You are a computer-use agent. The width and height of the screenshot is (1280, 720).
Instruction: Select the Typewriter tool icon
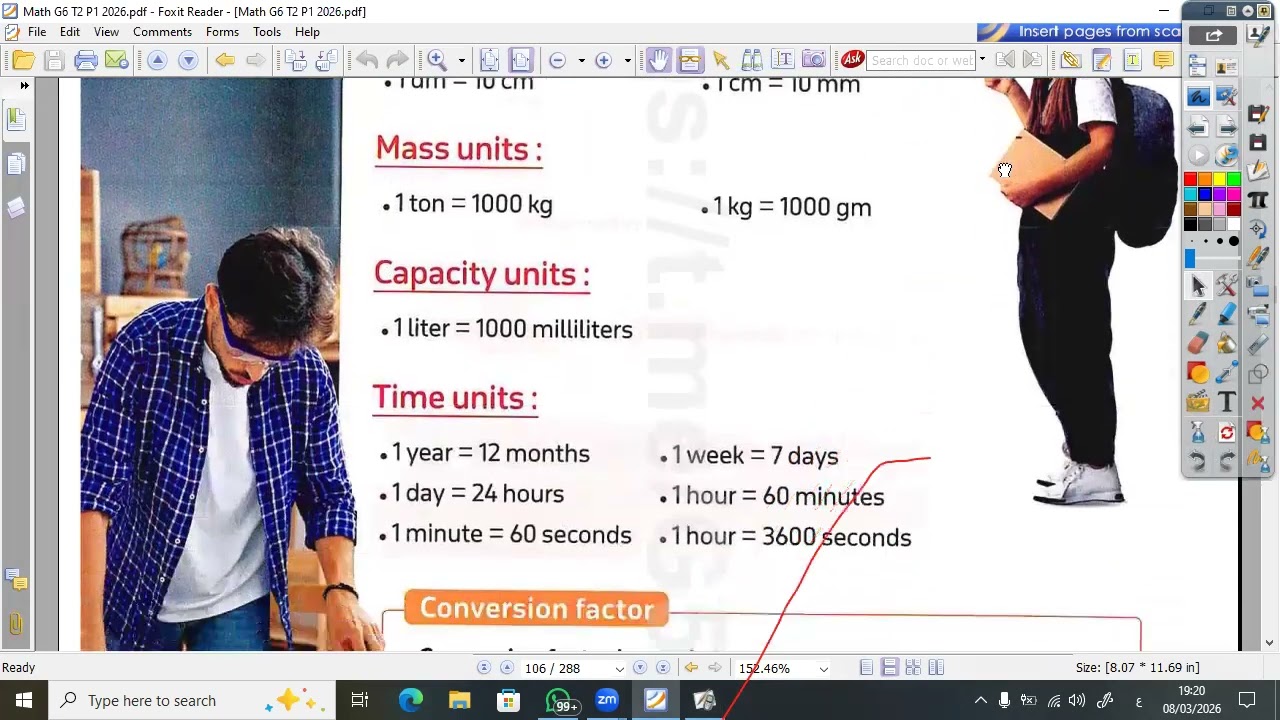point(1133,61)
